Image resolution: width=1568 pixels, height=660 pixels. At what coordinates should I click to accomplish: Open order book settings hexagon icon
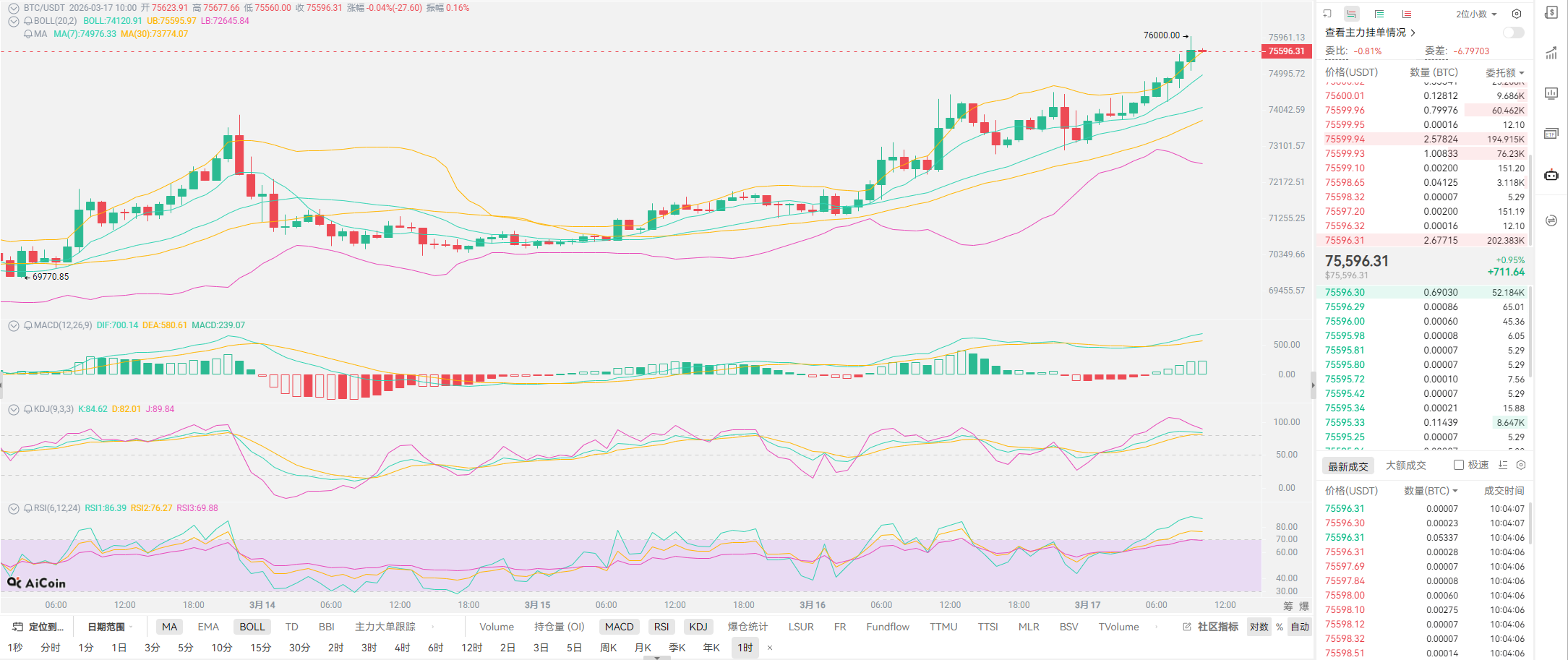pos(1517,14)
